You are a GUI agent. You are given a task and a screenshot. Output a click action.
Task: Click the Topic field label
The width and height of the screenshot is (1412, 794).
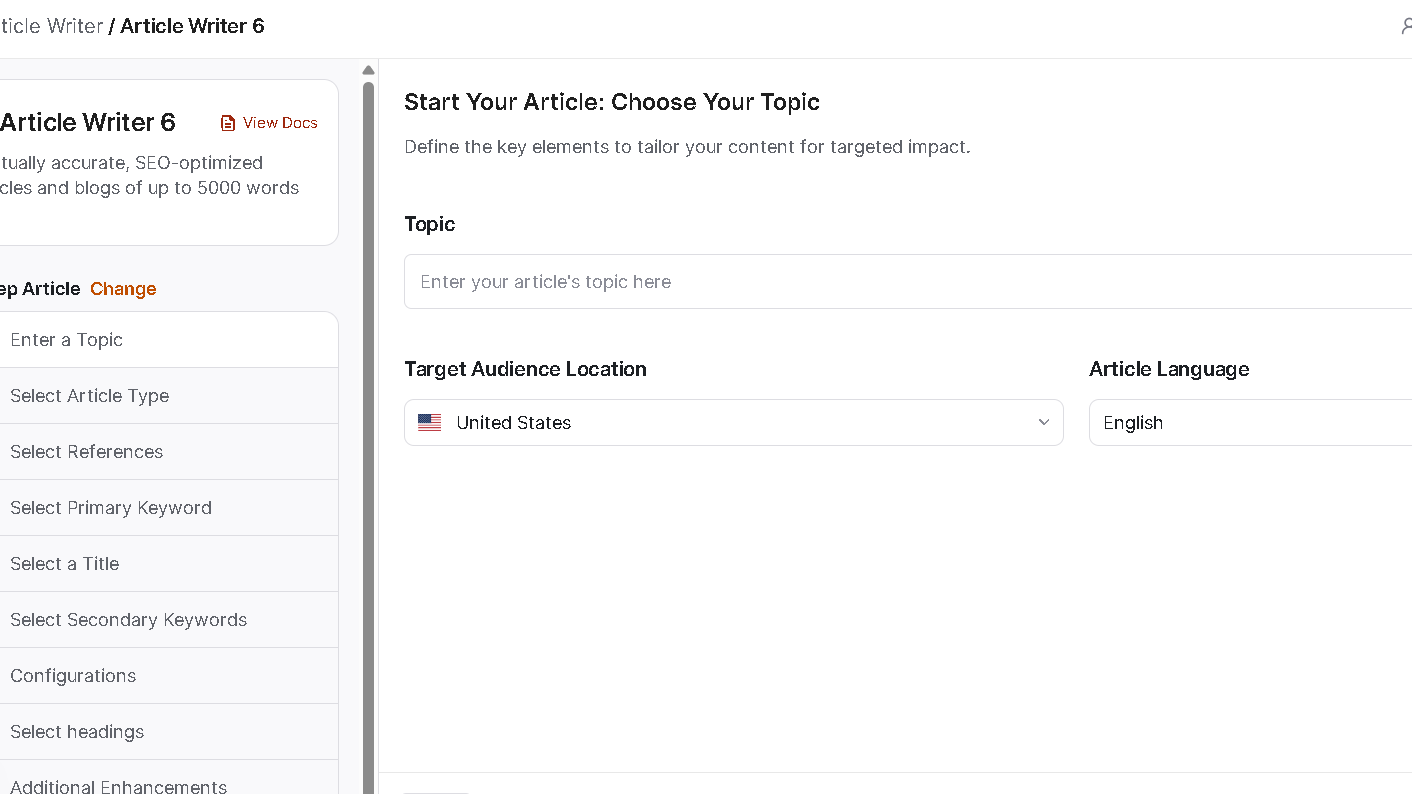[x=430, y=224]
